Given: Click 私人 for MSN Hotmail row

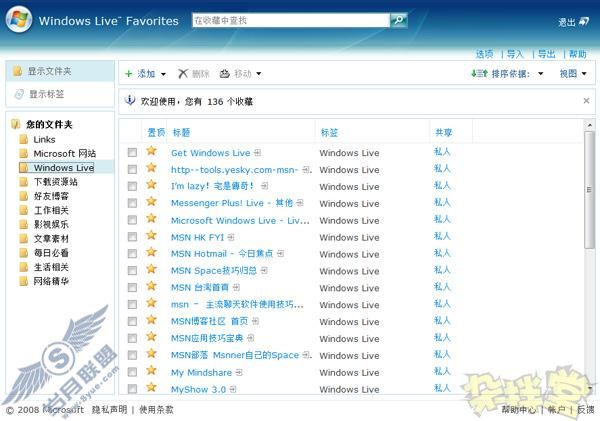Looking at the screenshot, I should tap(442, 253).
